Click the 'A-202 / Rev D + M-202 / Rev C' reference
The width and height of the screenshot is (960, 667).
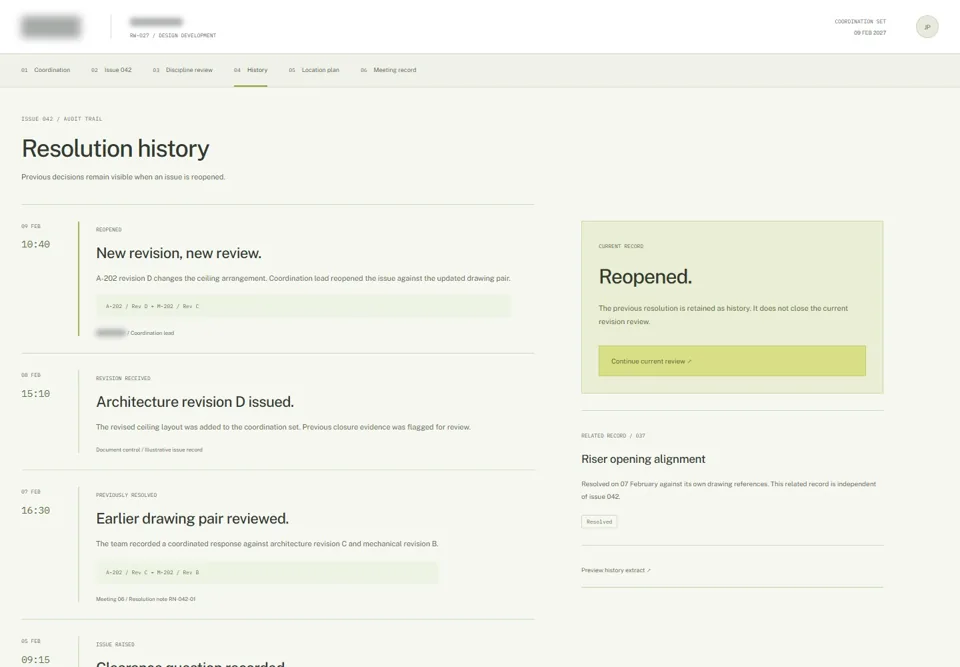pyautogui.click(x=303, y=306)
